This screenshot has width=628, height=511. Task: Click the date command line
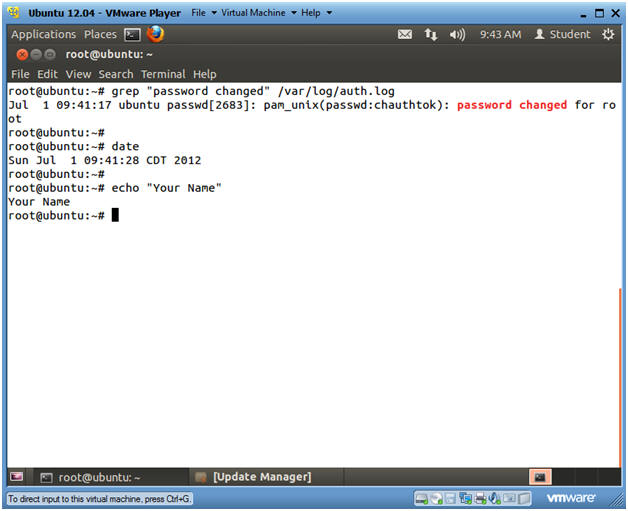(74, 147)
